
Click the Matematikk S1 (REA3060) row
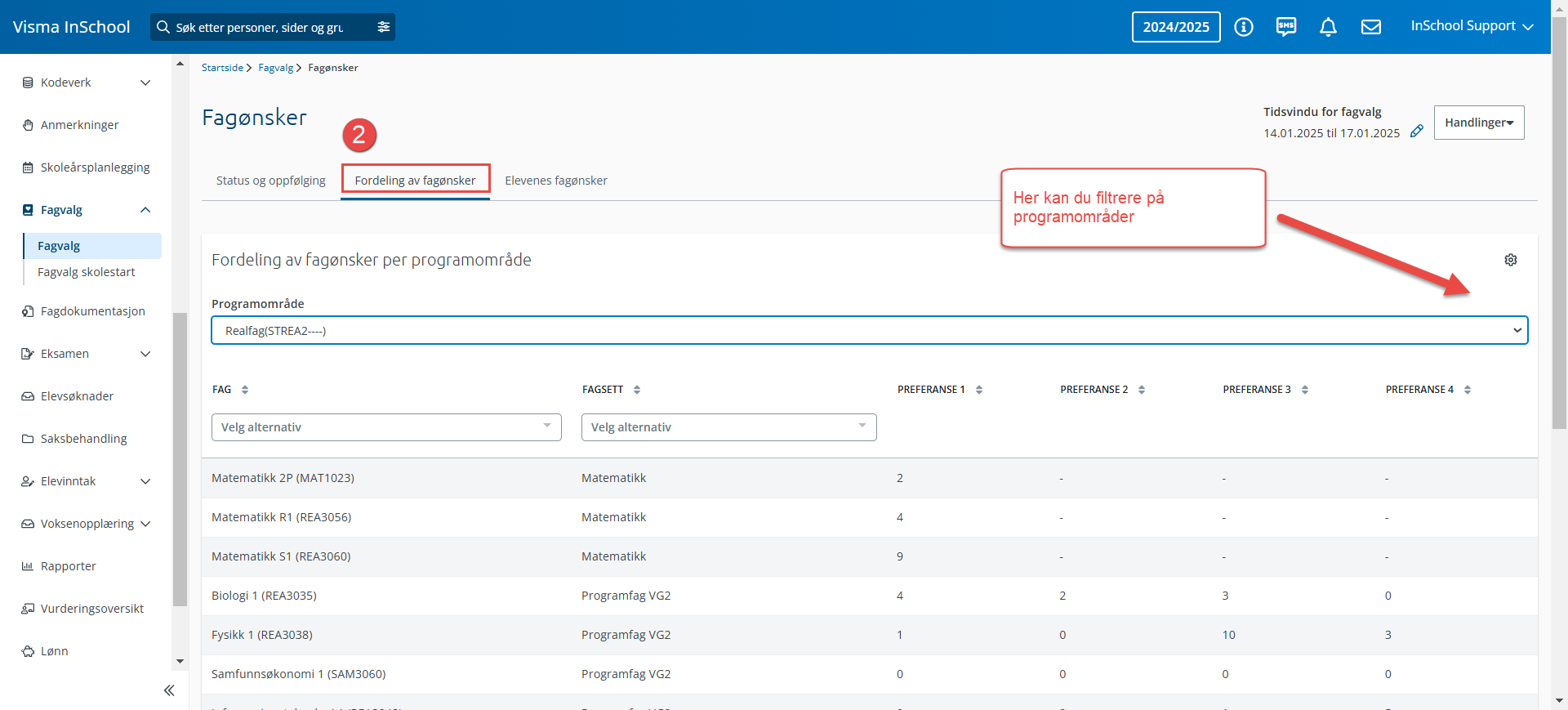click(869, 556)
